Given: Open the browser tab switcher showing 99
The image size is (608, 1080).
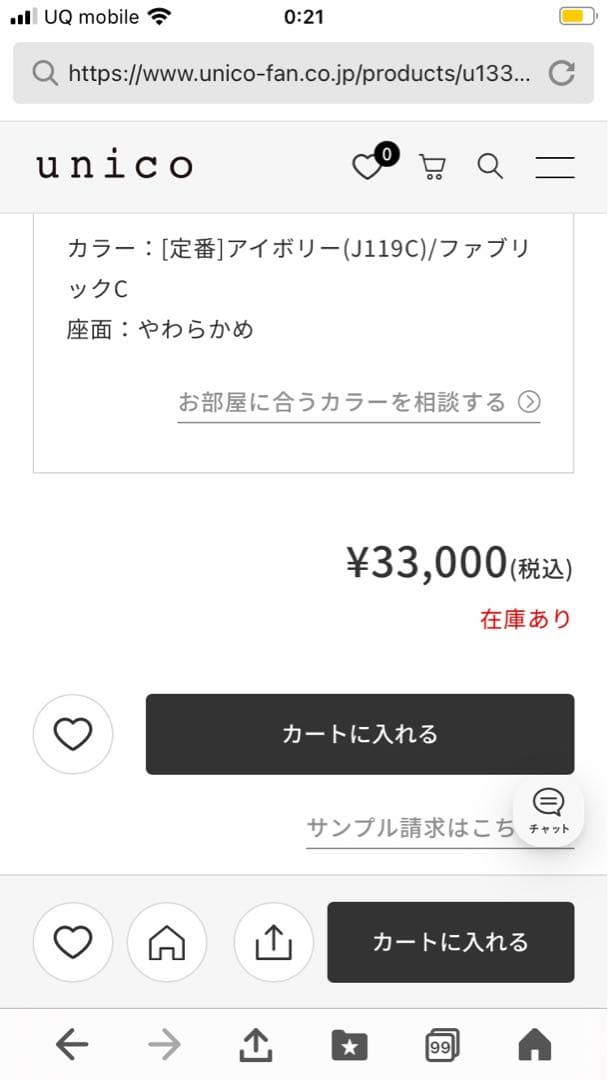Looking at the screenshot, I should click(x=441, y=1044).
